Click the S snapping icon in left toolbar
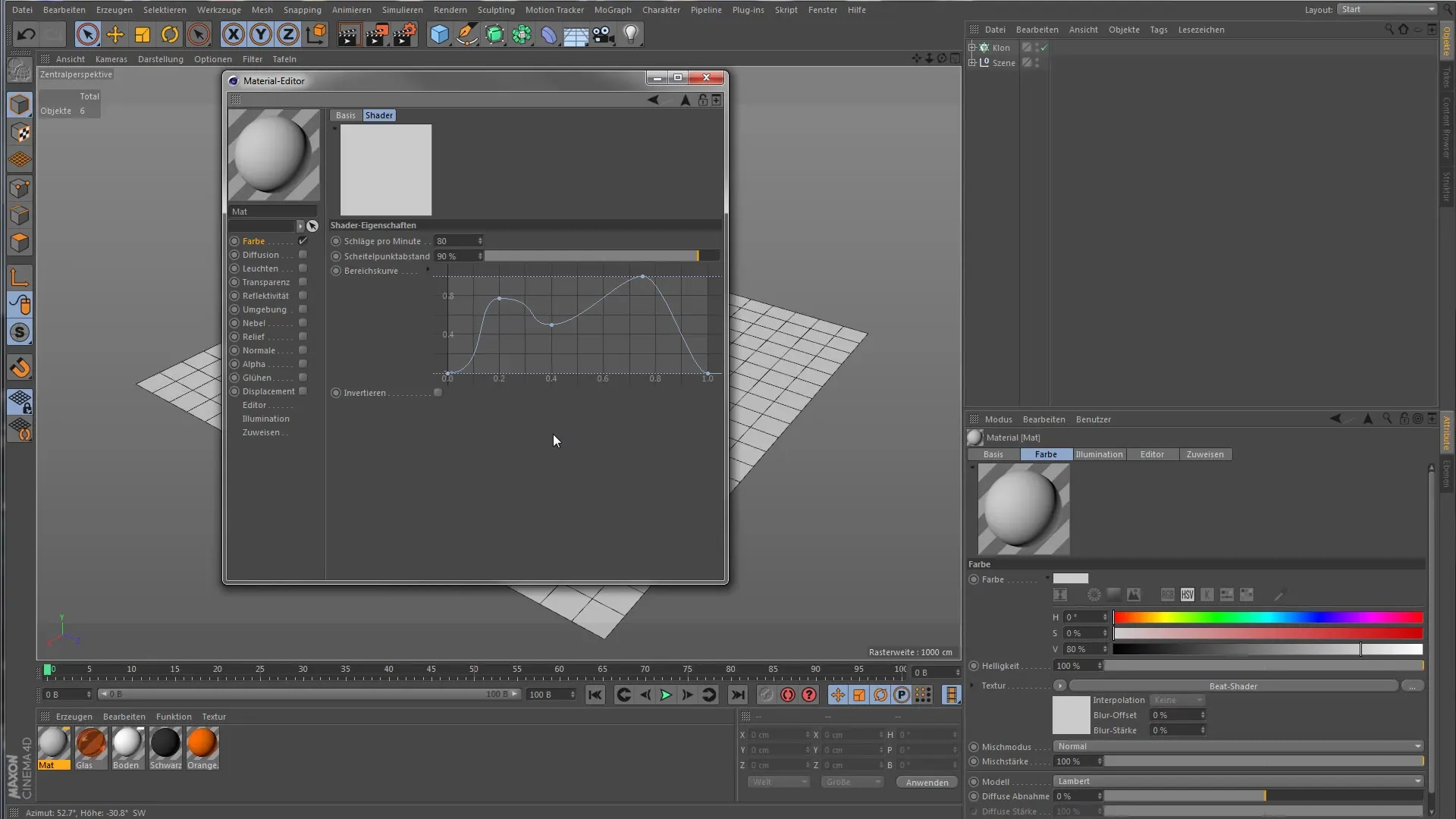Viewport: 1456px width, 819px height. coord(20,332)
